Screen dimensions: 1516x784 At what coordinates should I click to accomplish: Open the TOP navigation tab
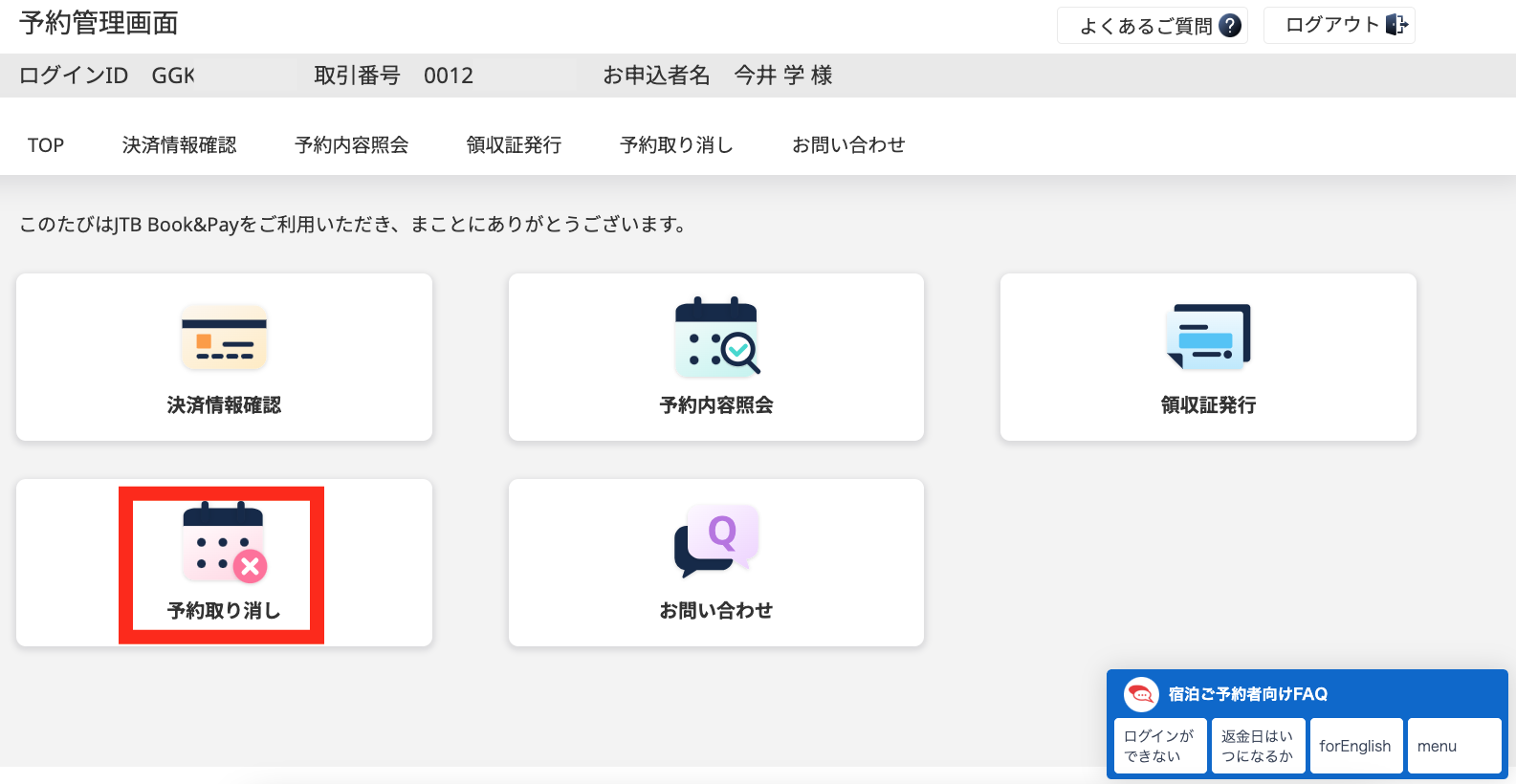pos(46,145)
